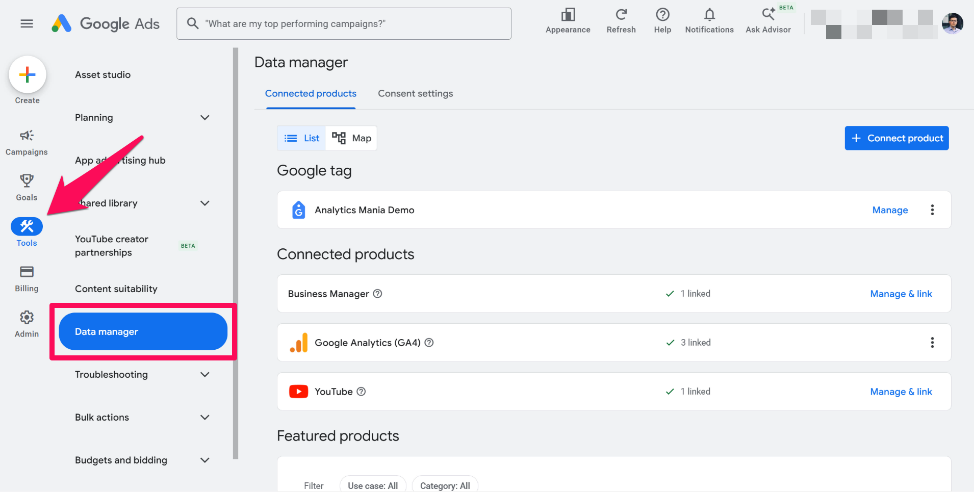Open Billing section
974x492 pixels.
[27, 278]
